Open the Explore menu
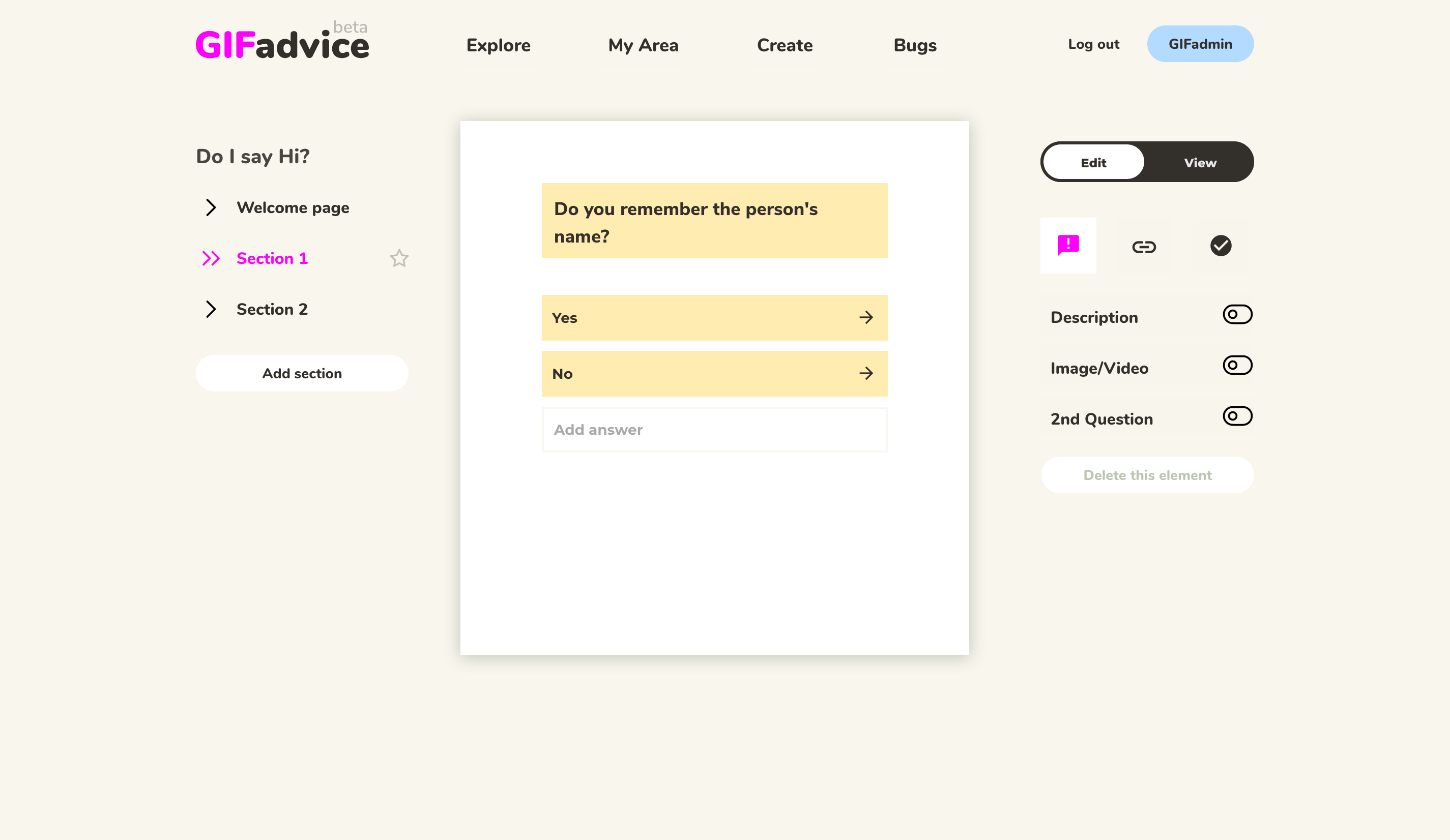1450x840 pixels. click(498, 45)
